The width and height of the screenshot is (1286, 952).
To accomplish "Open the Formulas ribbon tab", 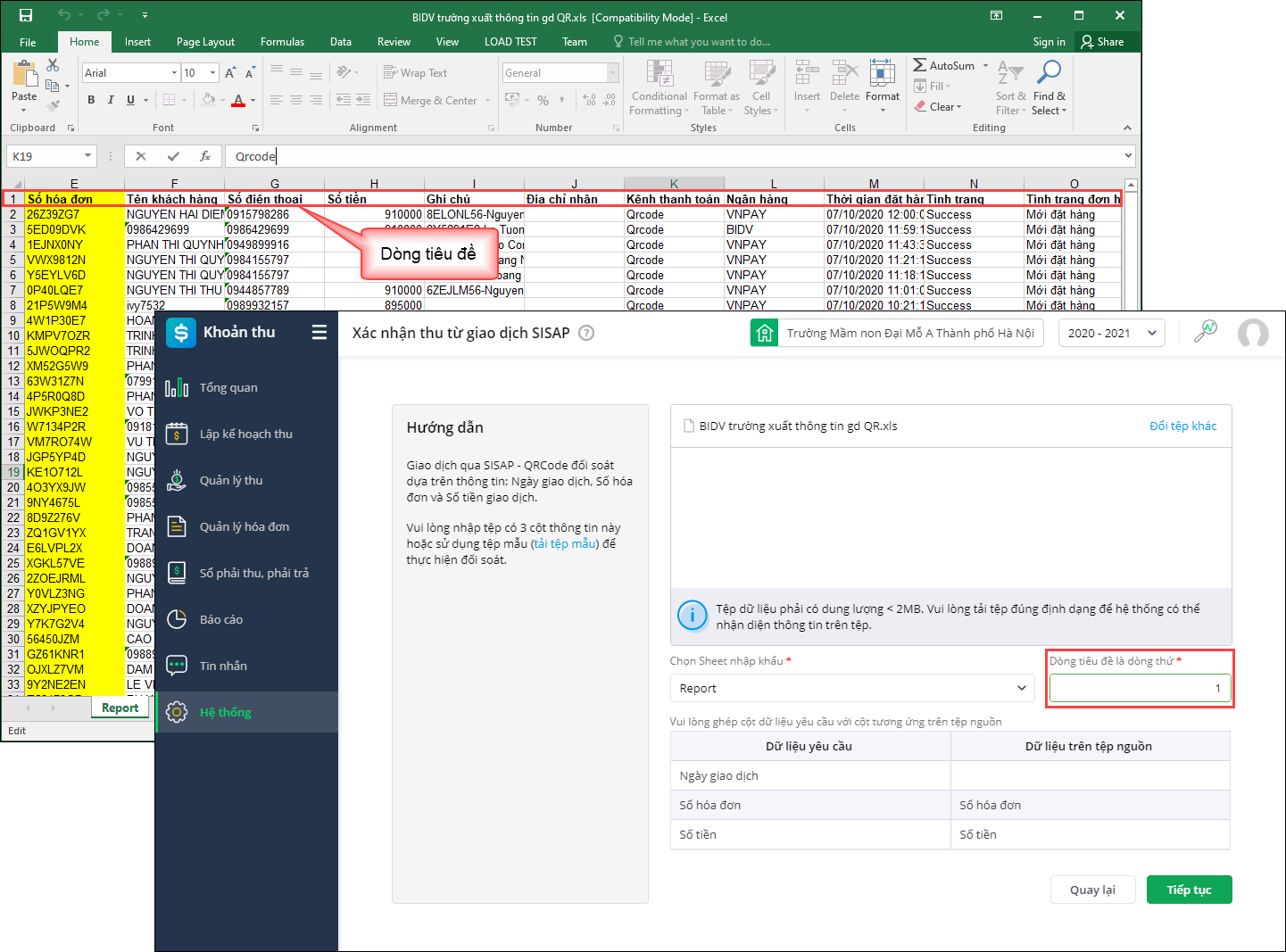I will coord(282,42).
